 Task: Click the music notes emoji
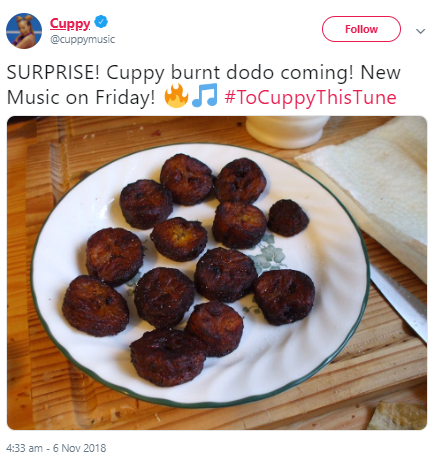point(205,95)
